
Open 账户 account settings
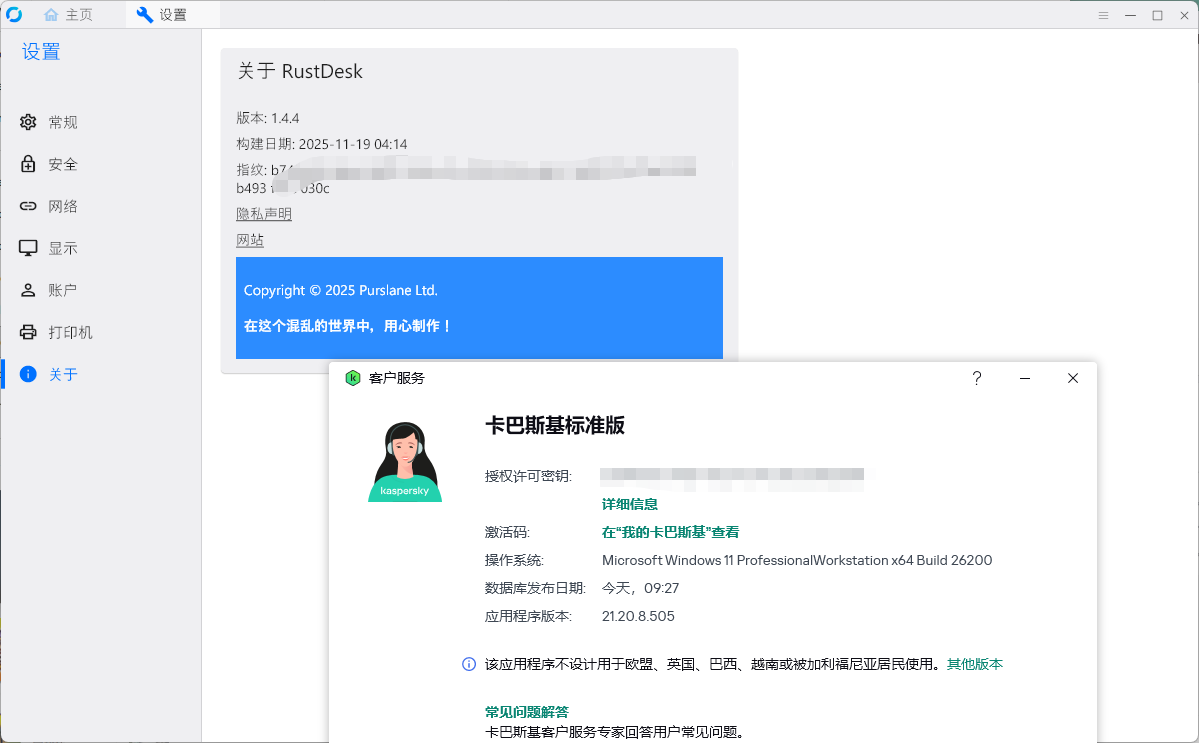[63, 290]
